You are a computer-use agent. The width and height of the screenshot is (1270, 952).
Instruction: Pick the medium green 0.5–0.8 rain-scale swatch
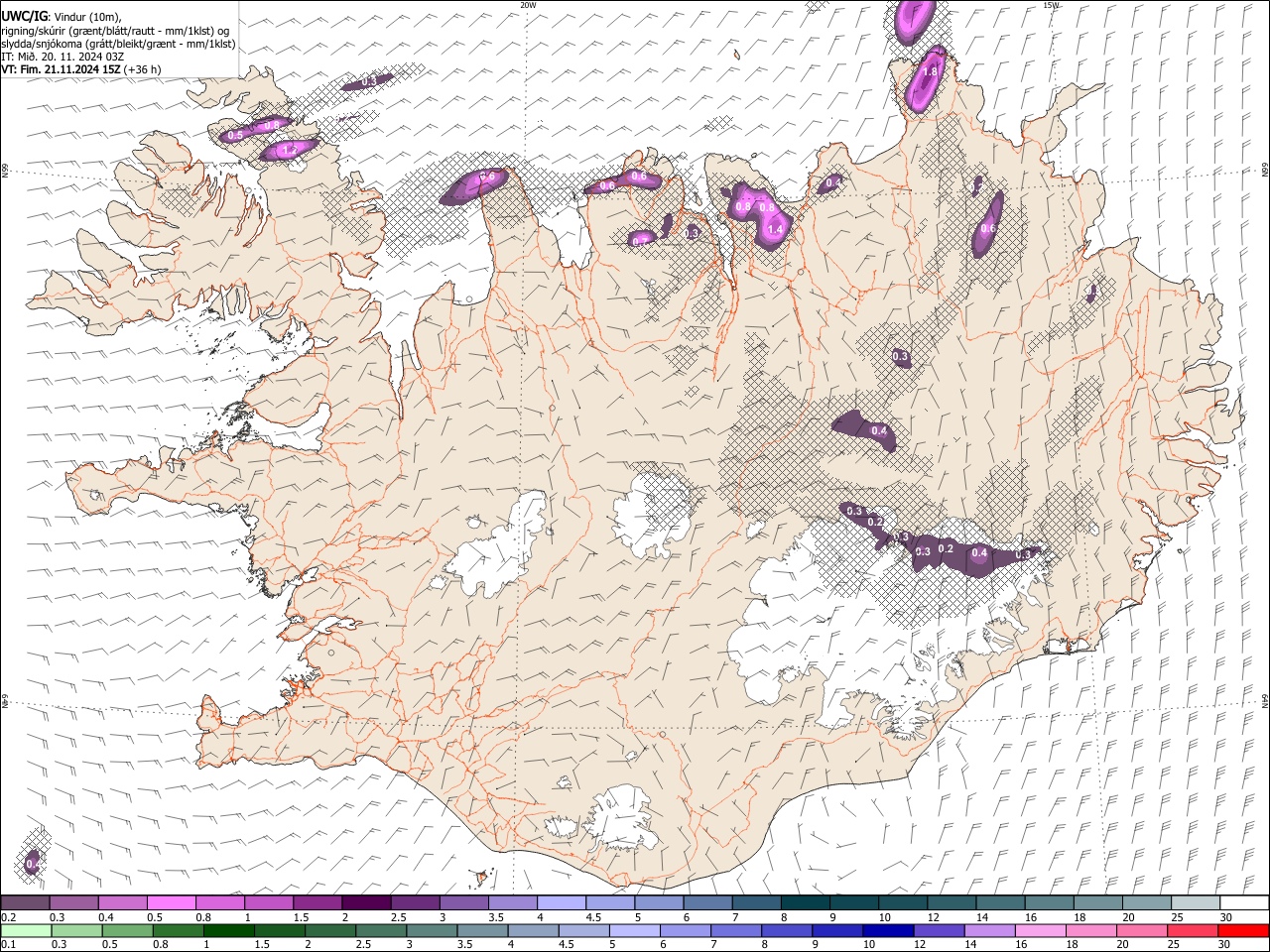click(128, 930)
